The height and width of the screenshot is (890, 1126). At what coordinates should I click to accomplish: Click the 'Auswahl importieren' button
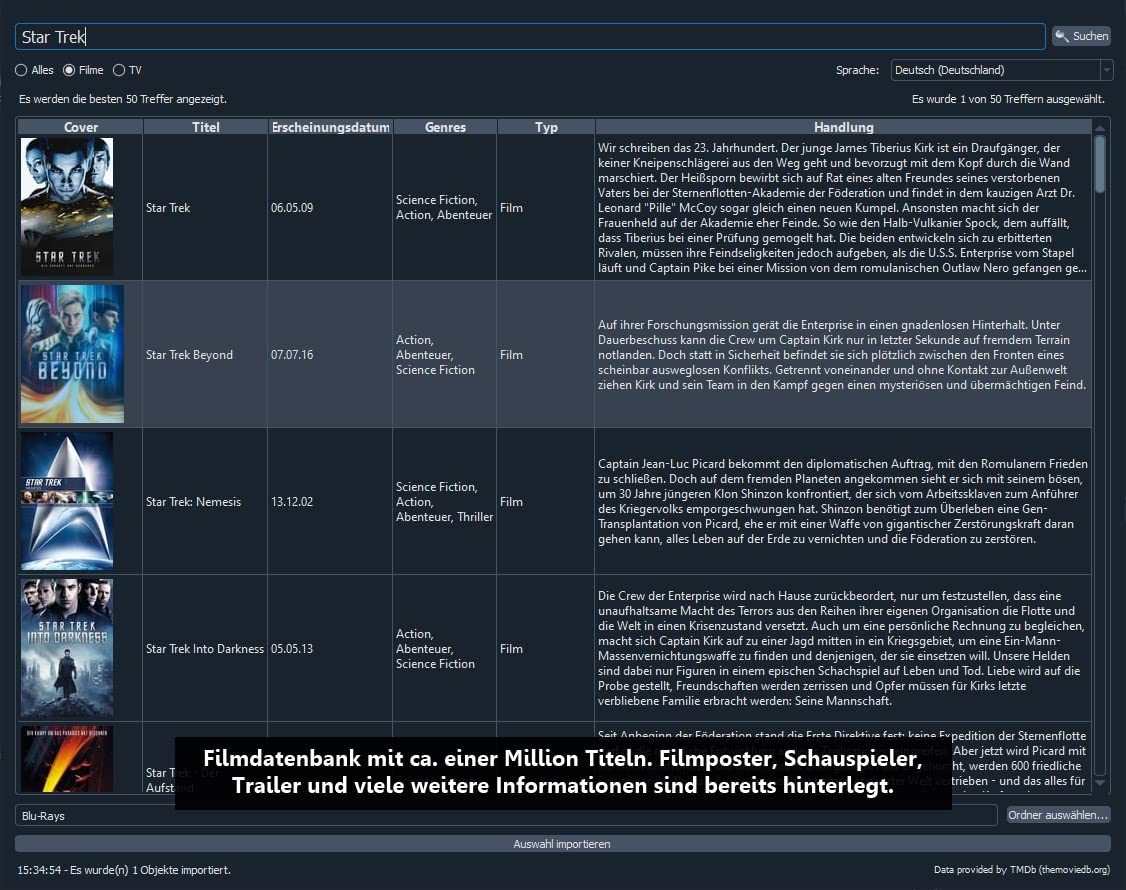[x=562, y=844]
